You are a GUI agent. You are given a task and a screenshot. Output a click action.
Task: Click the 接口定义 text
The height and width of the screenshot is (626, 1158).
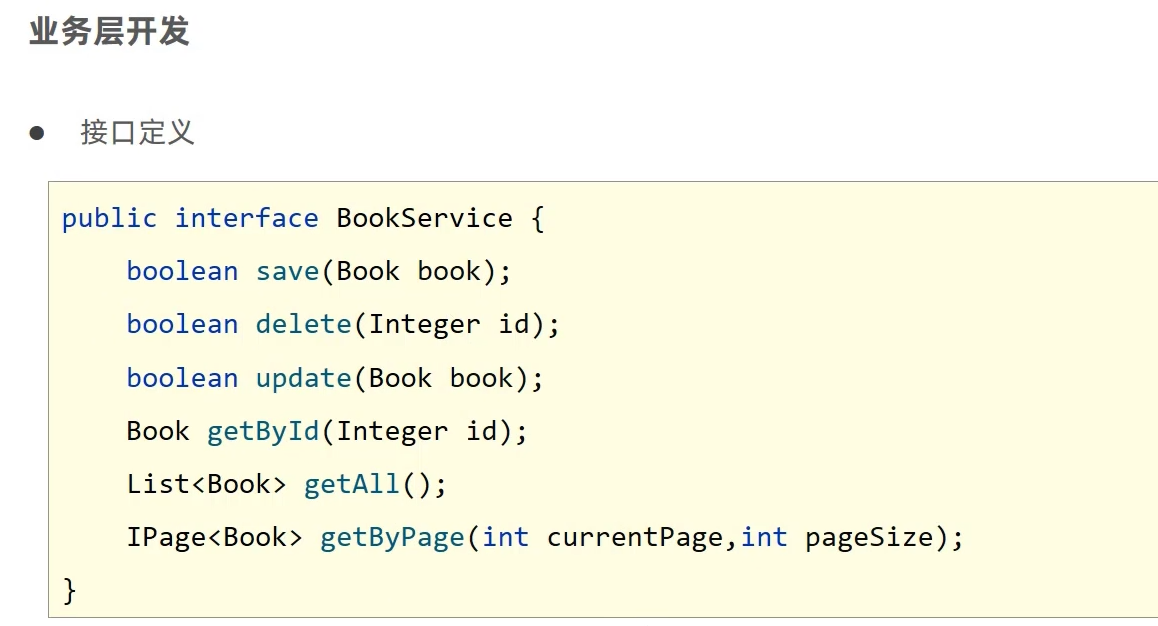[x=137, y=132]
